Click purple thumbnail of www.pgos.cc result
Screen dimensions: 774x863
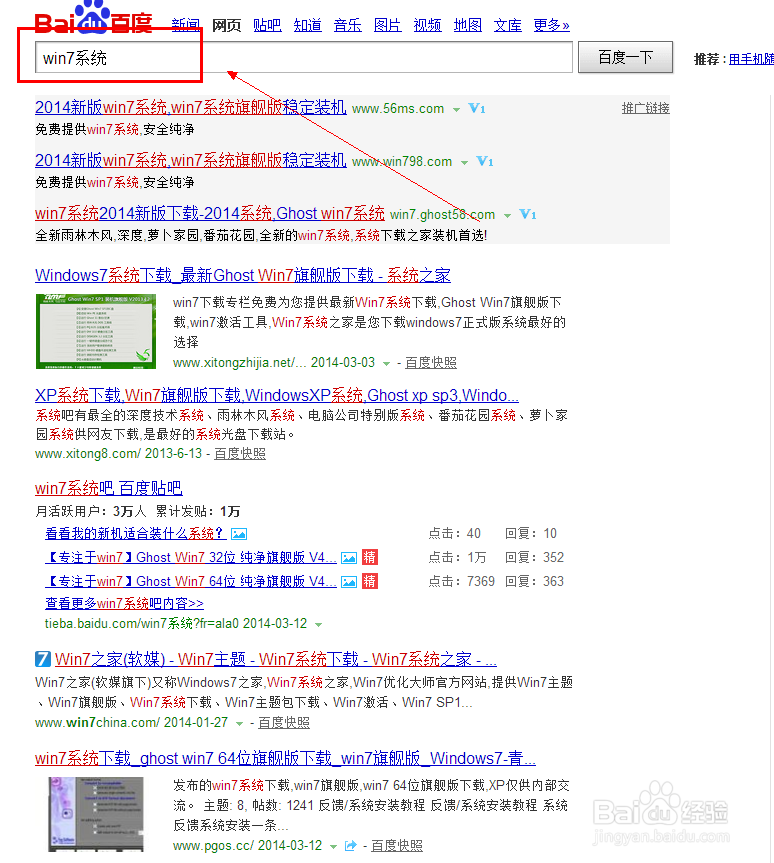[x=96, y=815]
